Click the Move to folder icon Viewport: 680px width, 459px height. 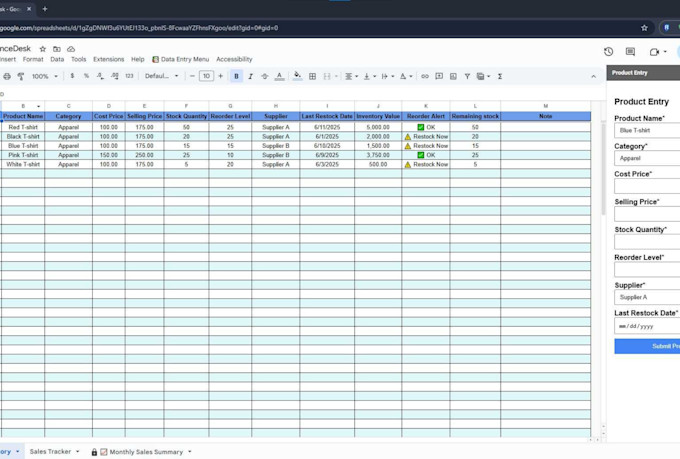pyautogui.click(x=57, y=49)
